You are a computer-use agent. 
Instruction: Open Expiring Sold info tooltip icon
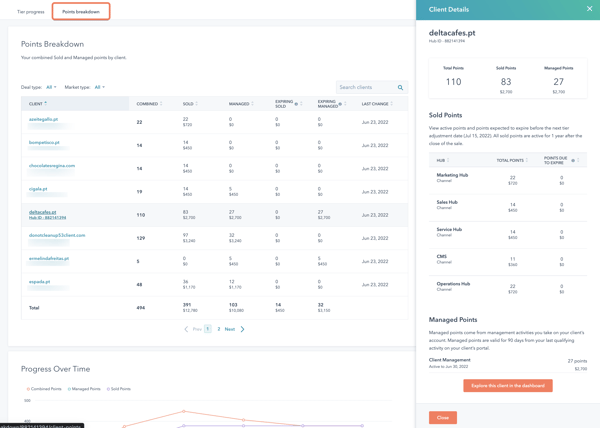296,104
